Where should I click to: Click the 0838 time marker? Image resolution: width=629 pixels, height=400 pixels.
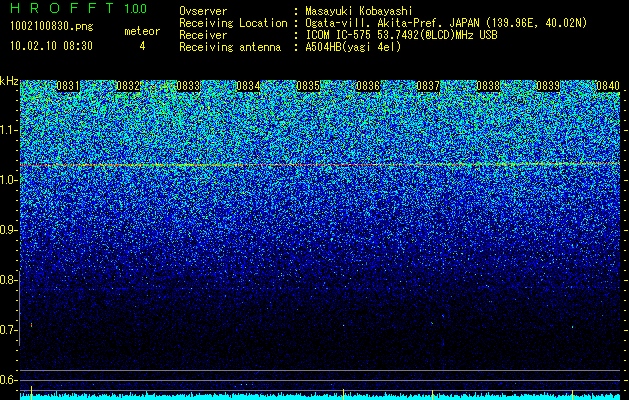click(x=488, y=86)
